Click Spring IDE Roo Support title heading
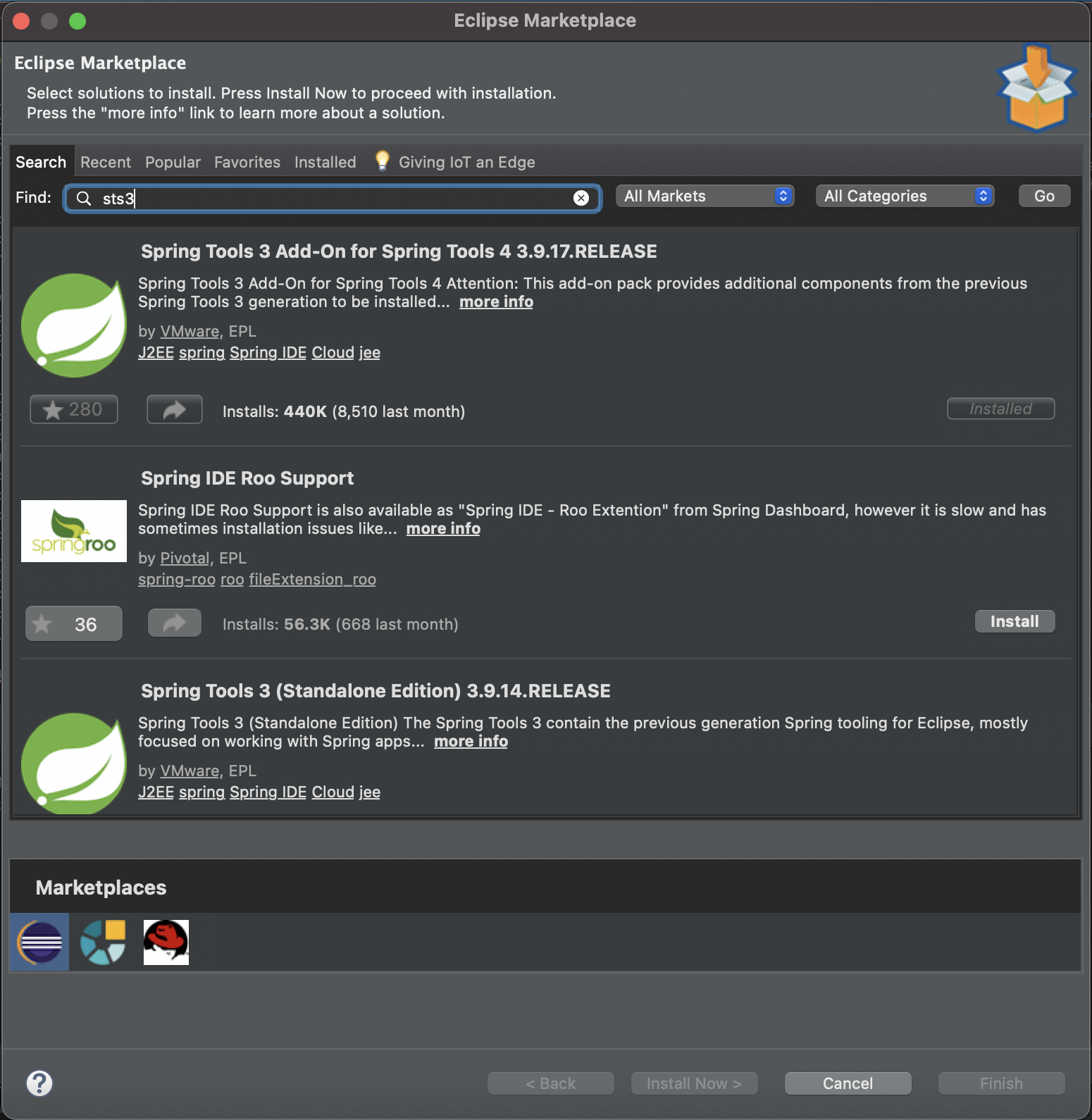 point(247,478)
